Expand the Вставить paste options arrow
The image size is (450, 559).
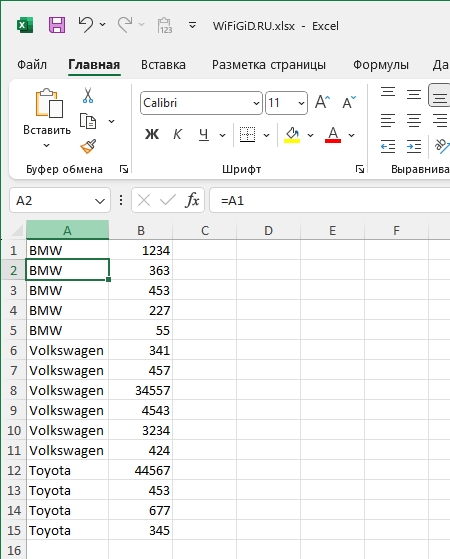tap(46, 145)
